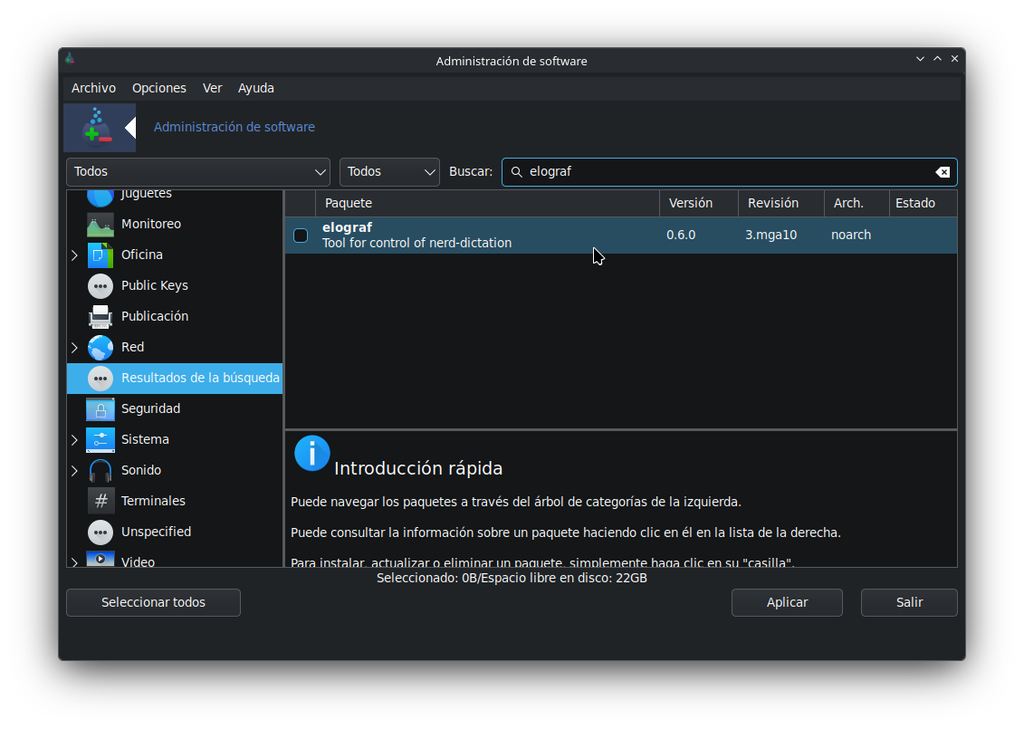The height and width of the screenshot is (730, 1024).
Task: Select the Red globe icon
Action: [100, 347]
